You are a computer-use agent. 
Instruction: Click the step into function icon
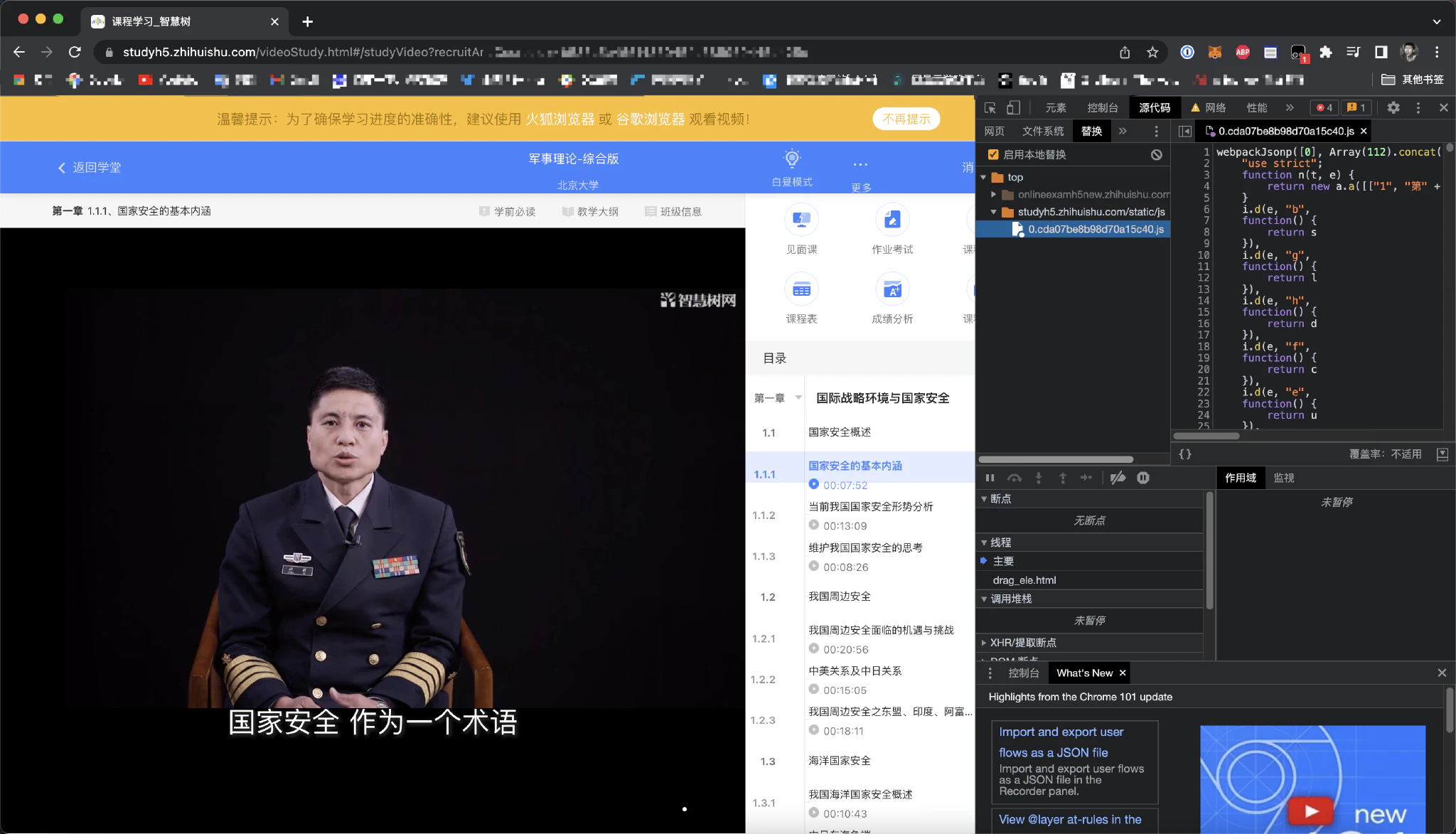pos(1039,478)
